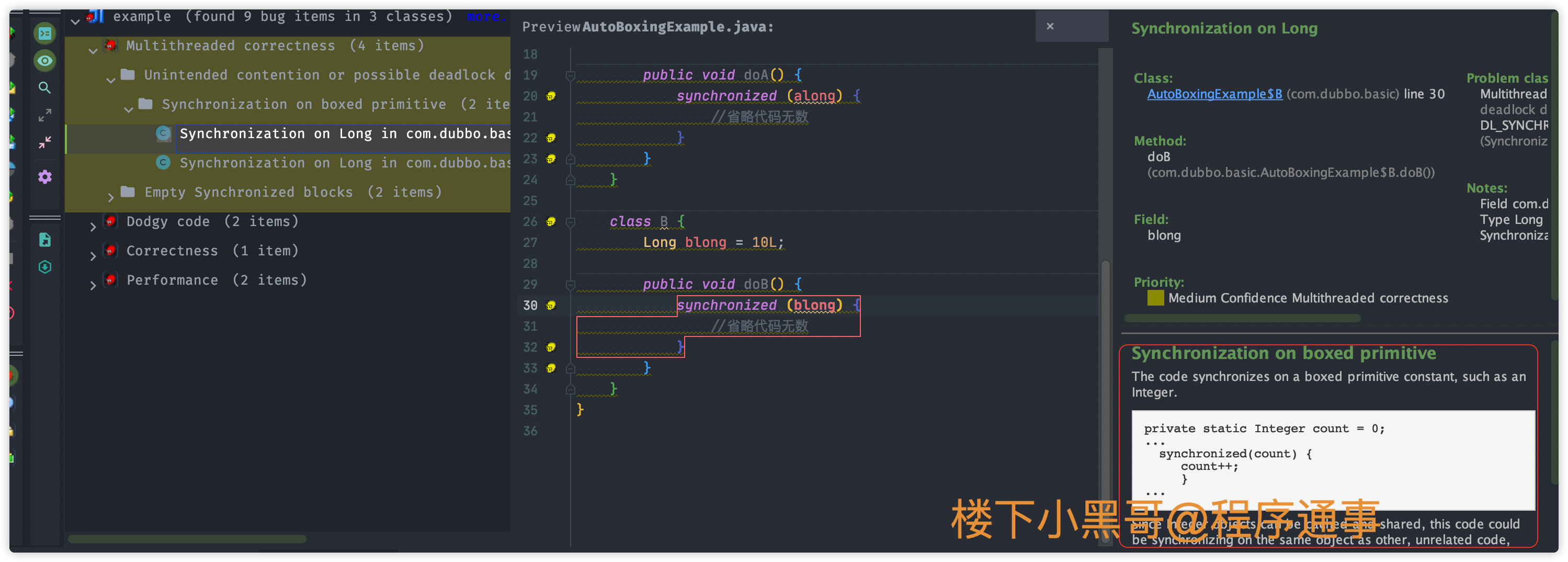This screenshot has width=1568, height=562.
Task: Click the magnifier search icon
Action: coord(44,88)
